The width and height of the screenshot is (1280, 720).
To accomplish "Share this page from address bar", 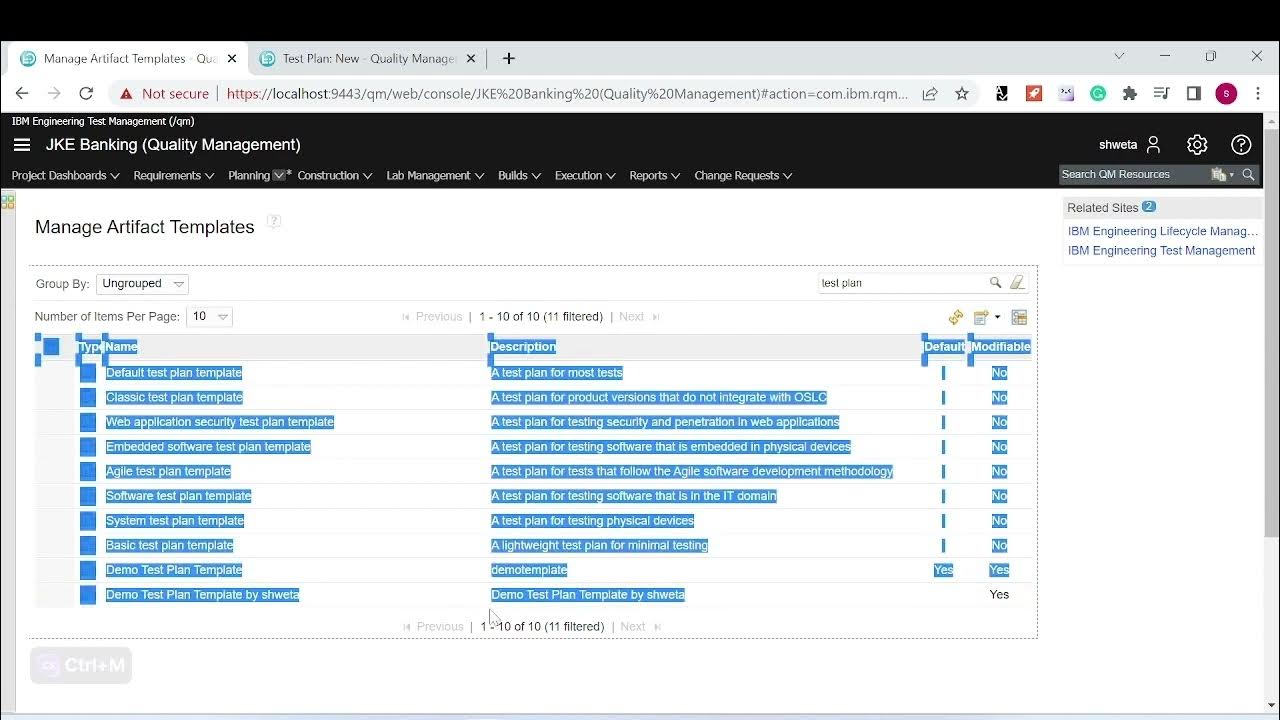I will [930, 93].
